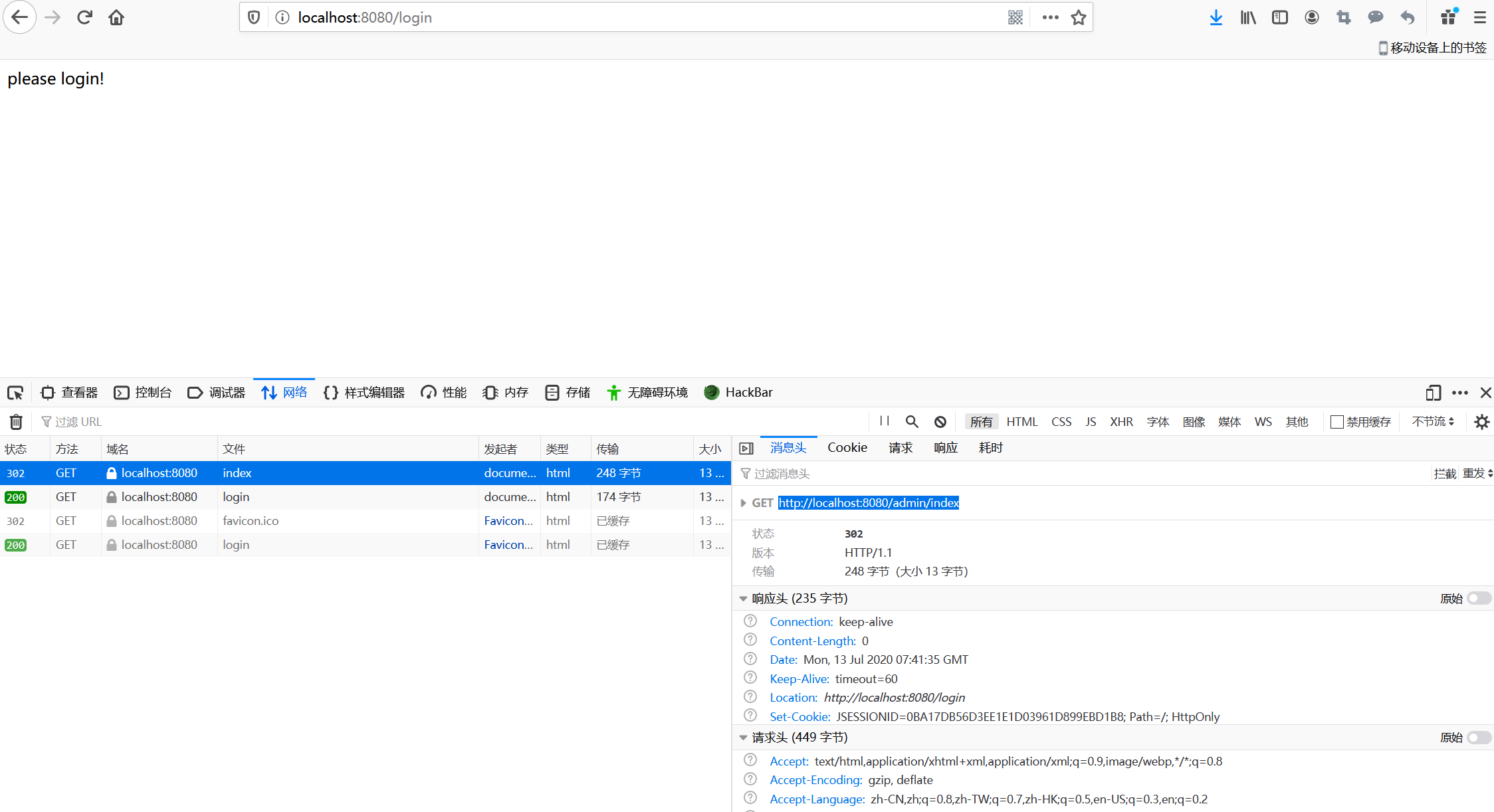Filter by WS requests

click(1263, 421)
